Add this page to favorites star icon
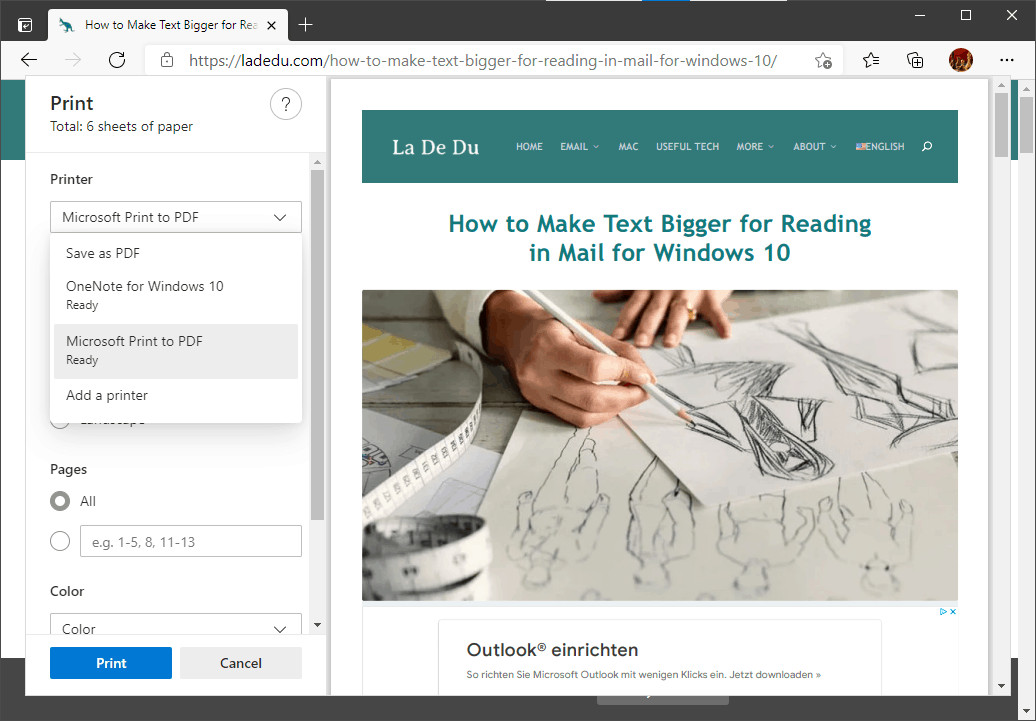 pos(823,61)
